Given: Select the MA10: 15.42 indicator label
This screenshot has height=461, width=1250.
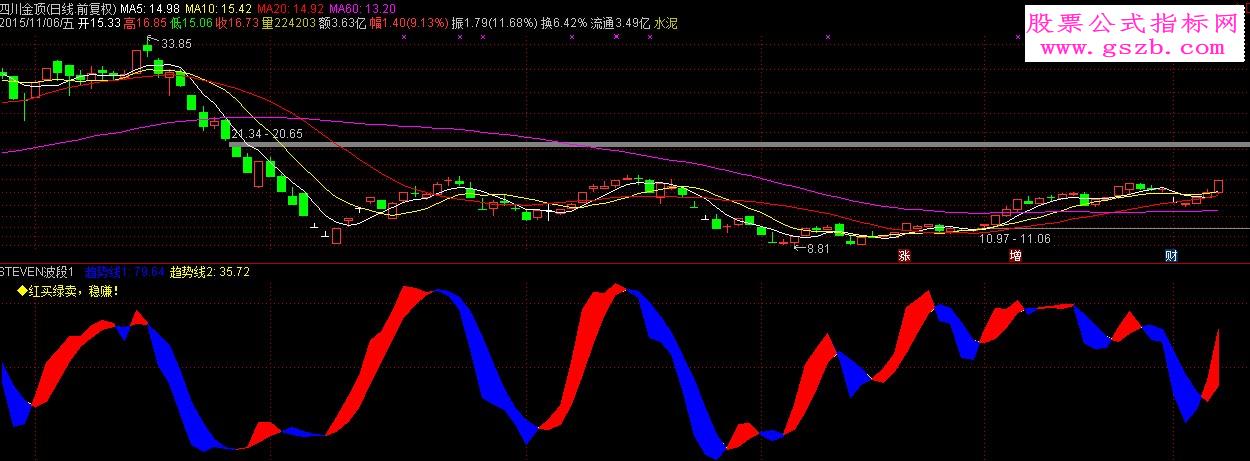Looking at the screenshot, I should [219, 8].
